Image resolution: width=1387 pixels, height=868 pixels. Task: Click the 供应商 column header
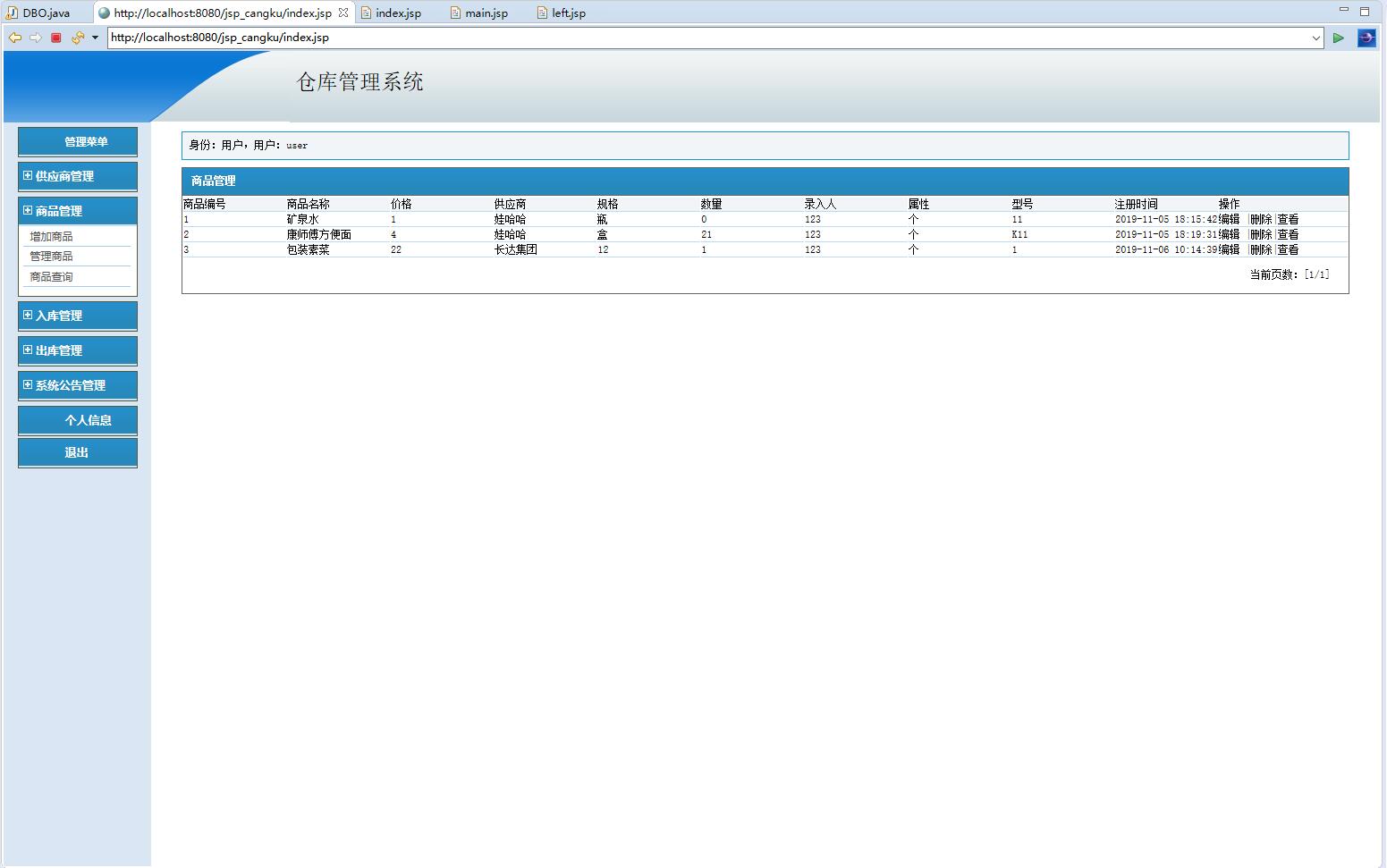tap(511, 204)
